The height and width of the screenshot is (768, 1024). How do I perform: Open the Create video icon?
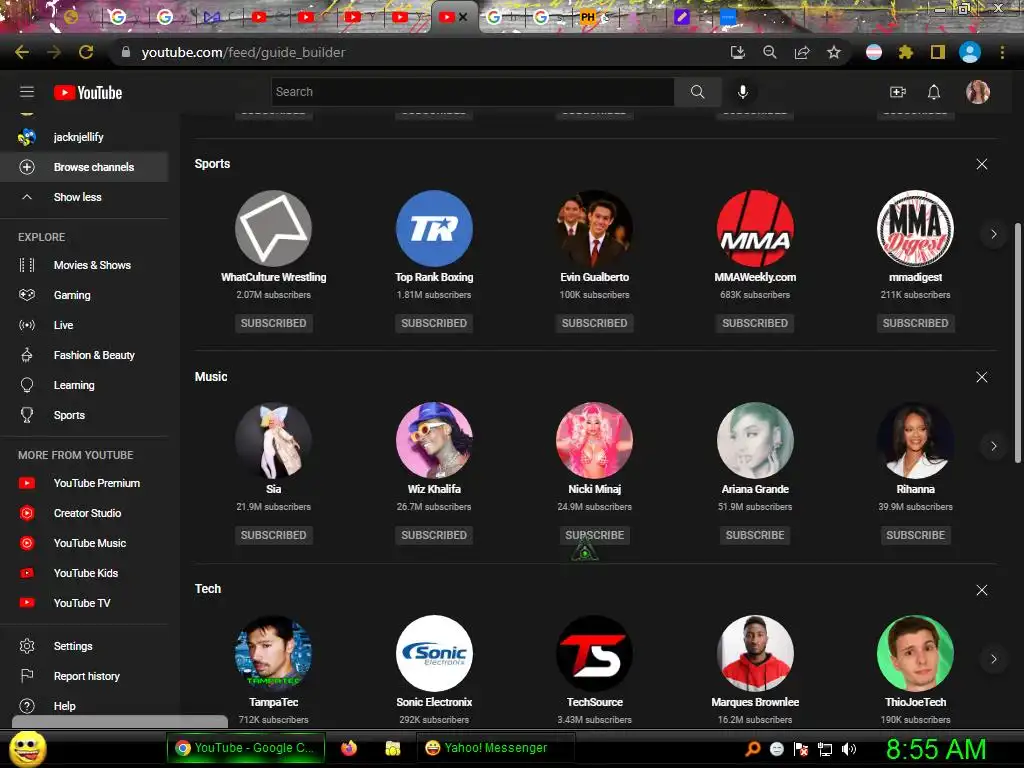point(898,92)
